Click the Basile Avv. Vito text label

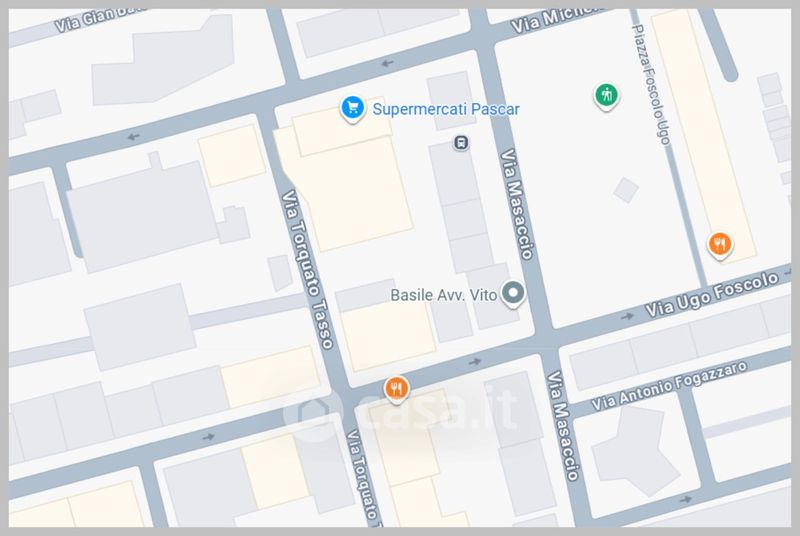click(x=443, y=295)
